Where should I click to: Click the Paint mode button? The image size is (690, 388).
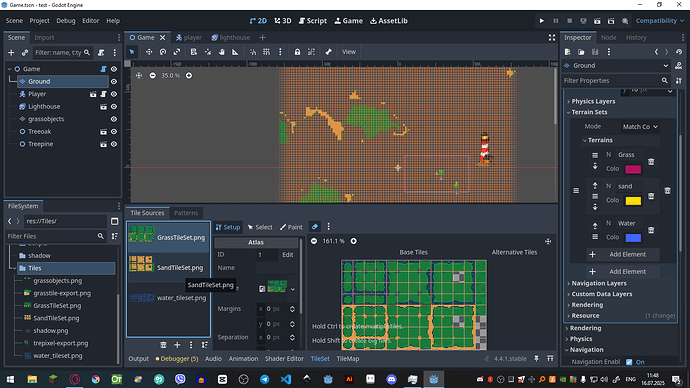[291, 227]
